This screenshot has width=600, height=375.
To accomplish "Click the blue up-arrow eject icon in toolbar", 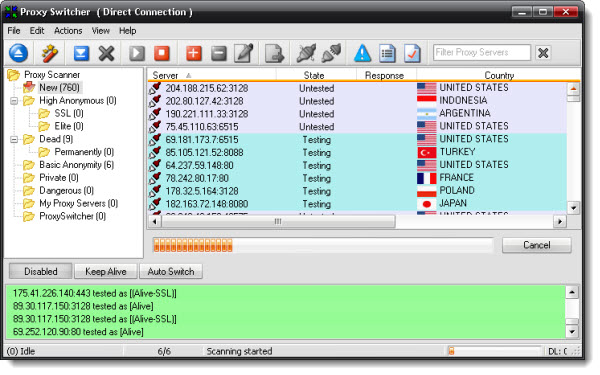I will (18, 53).
